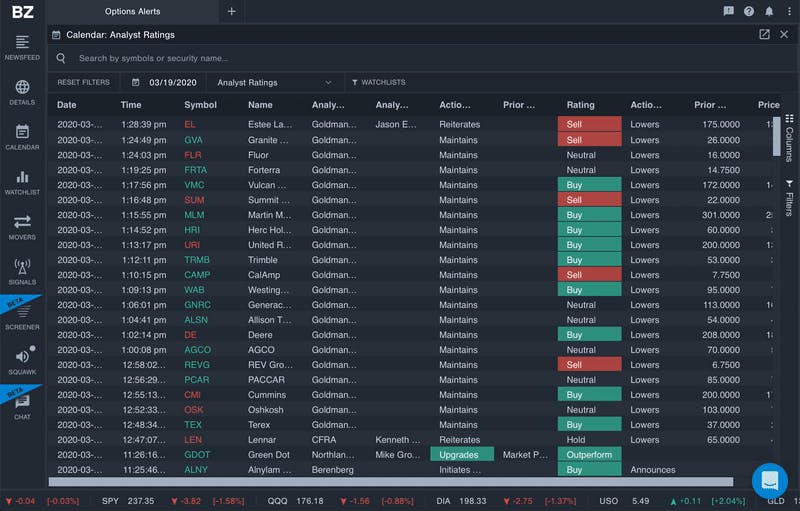Click the search magnifier icon
This screenshot has height=511, width=800.
[x=61, y=58]
